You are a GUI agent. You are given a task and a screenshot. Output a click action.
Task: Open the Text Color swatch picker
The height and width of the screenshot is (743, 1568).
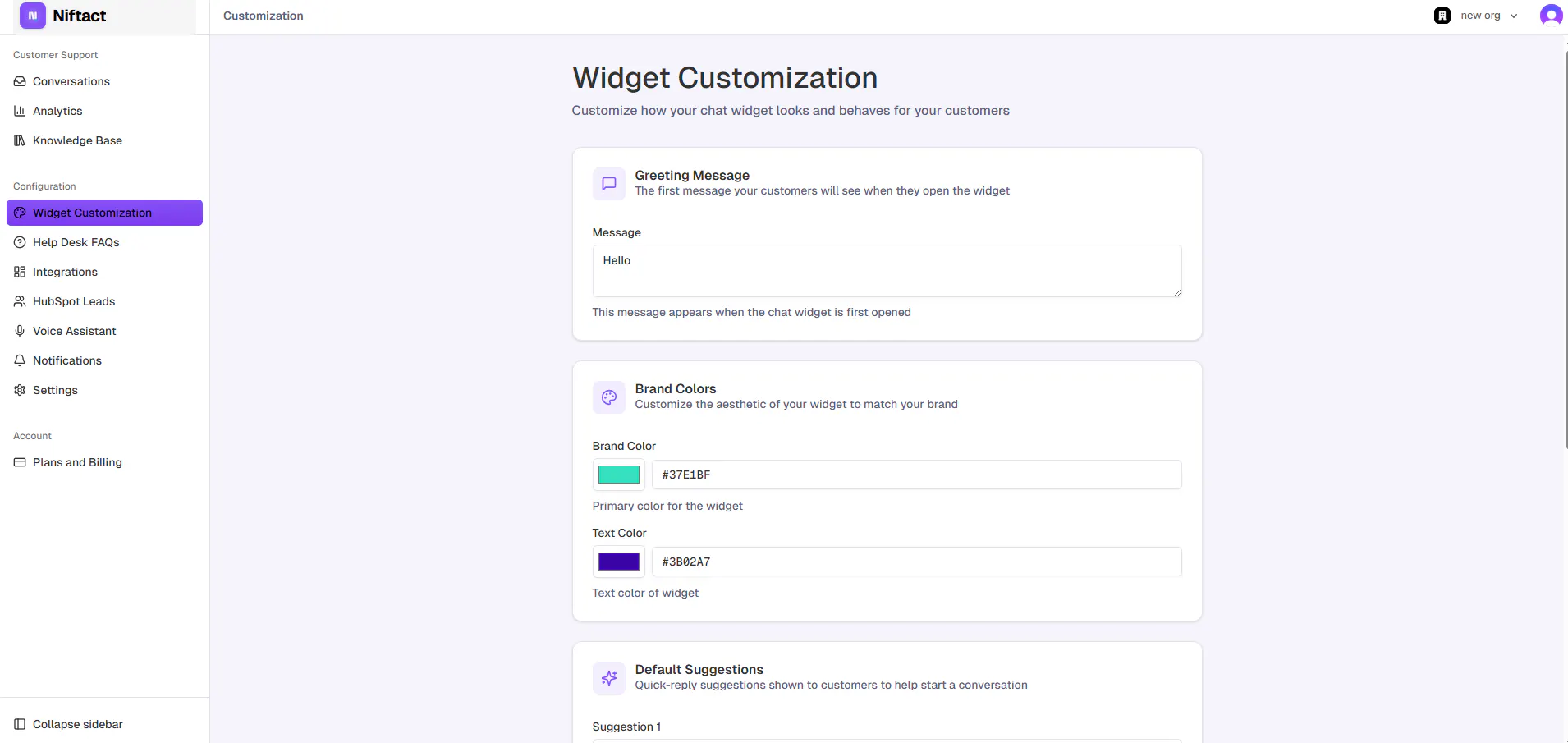[619, 562]
